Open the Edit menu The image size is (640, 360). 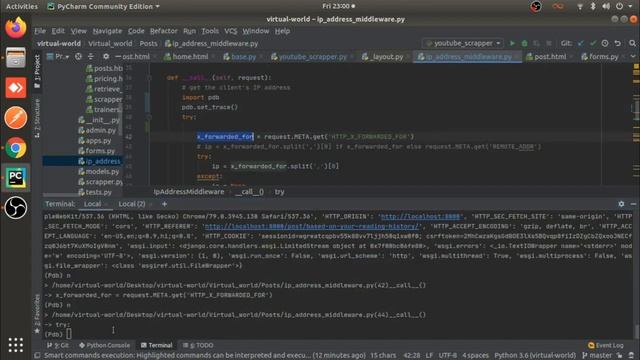[58, 31]
